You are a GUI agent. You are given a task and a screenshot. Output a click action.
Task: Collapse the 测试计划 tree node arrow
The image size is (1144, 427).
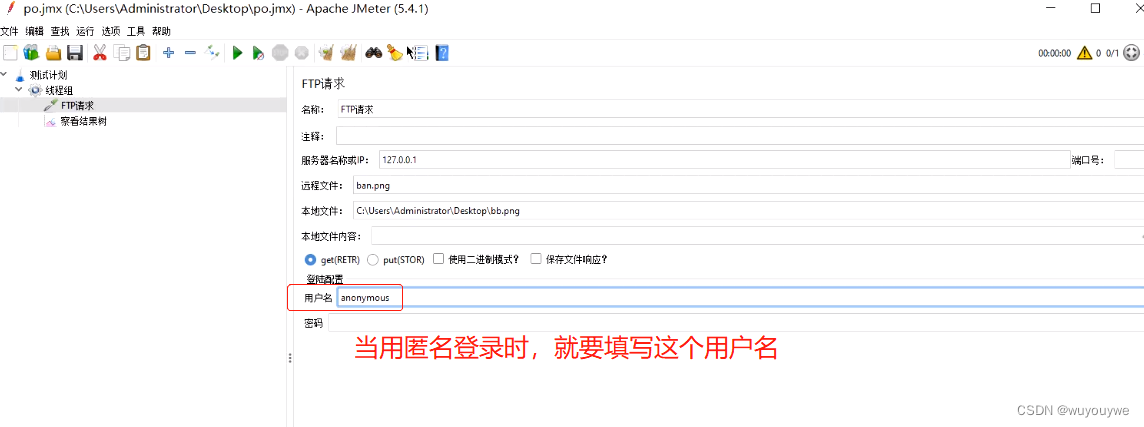pyautogui.click(x=4, y=74)
